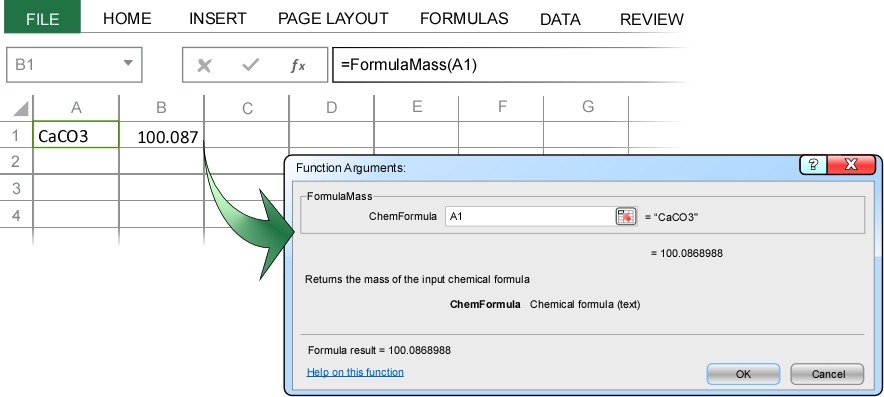The image size is (884, 397).
Task: Click the ChemFormula argument input field
Action: coord(529,216)
